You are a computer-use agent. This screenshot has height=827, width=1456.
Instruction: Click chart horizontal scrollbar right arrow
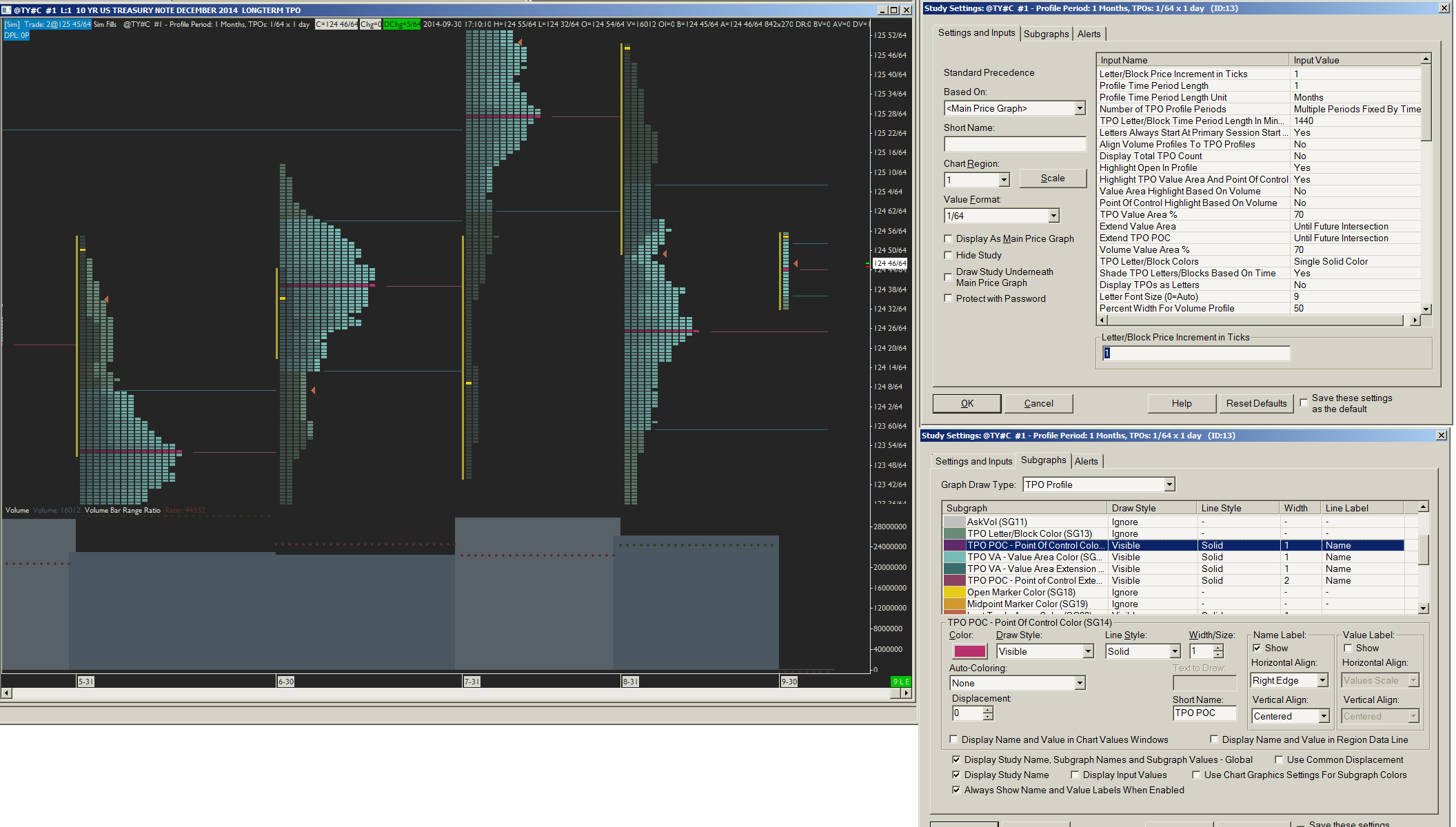click(906, 693)
